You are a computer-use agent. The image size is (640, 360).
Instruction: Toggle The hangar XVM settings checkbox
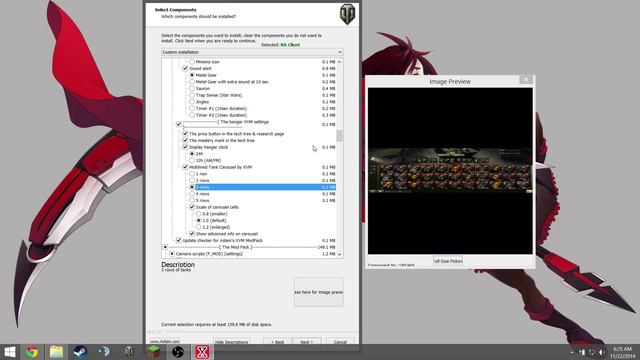tap(179, 124)
